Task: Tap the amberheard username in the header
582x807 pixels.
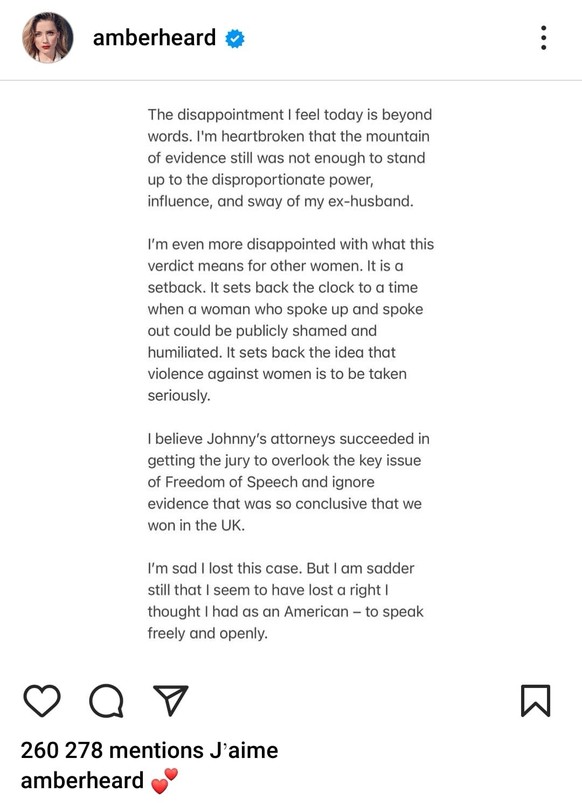Action: [x=154, y=38]
